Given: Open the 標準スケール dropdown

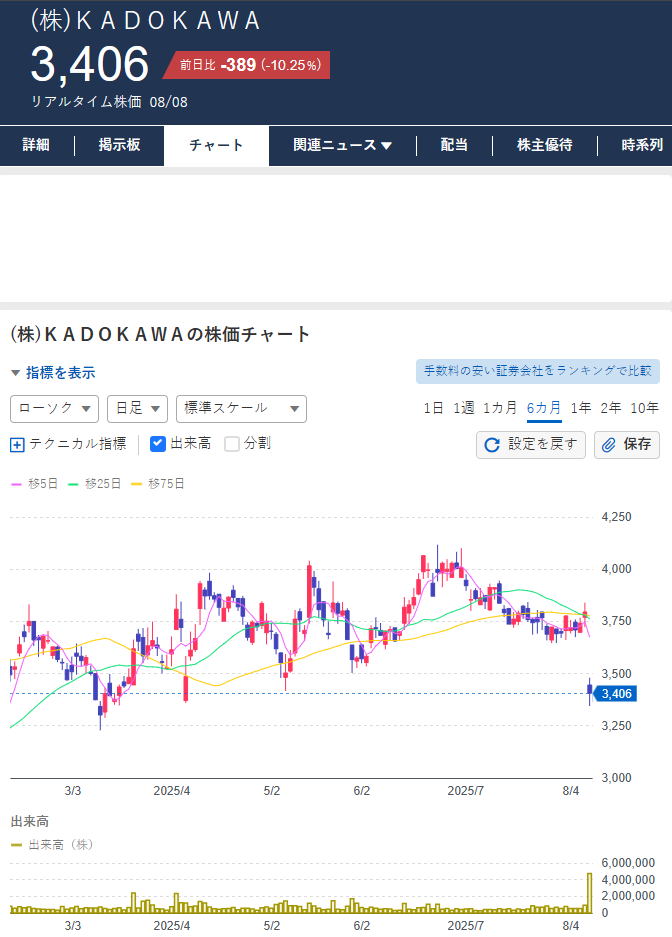Looking at the screenshot, I should pyautogui.click(x=241, y=409).
